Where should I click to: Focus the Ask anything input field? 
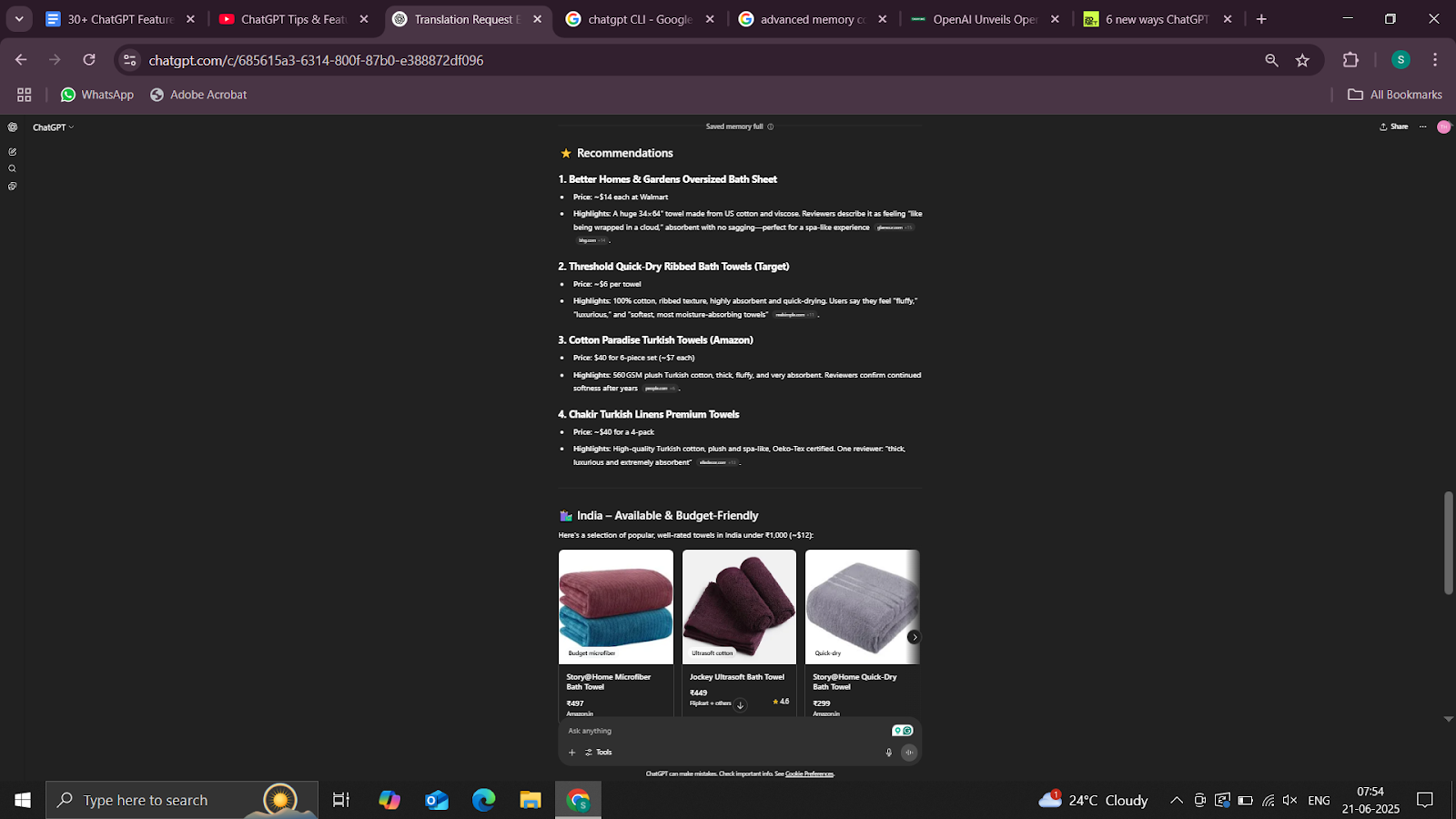tap(728, 731)
